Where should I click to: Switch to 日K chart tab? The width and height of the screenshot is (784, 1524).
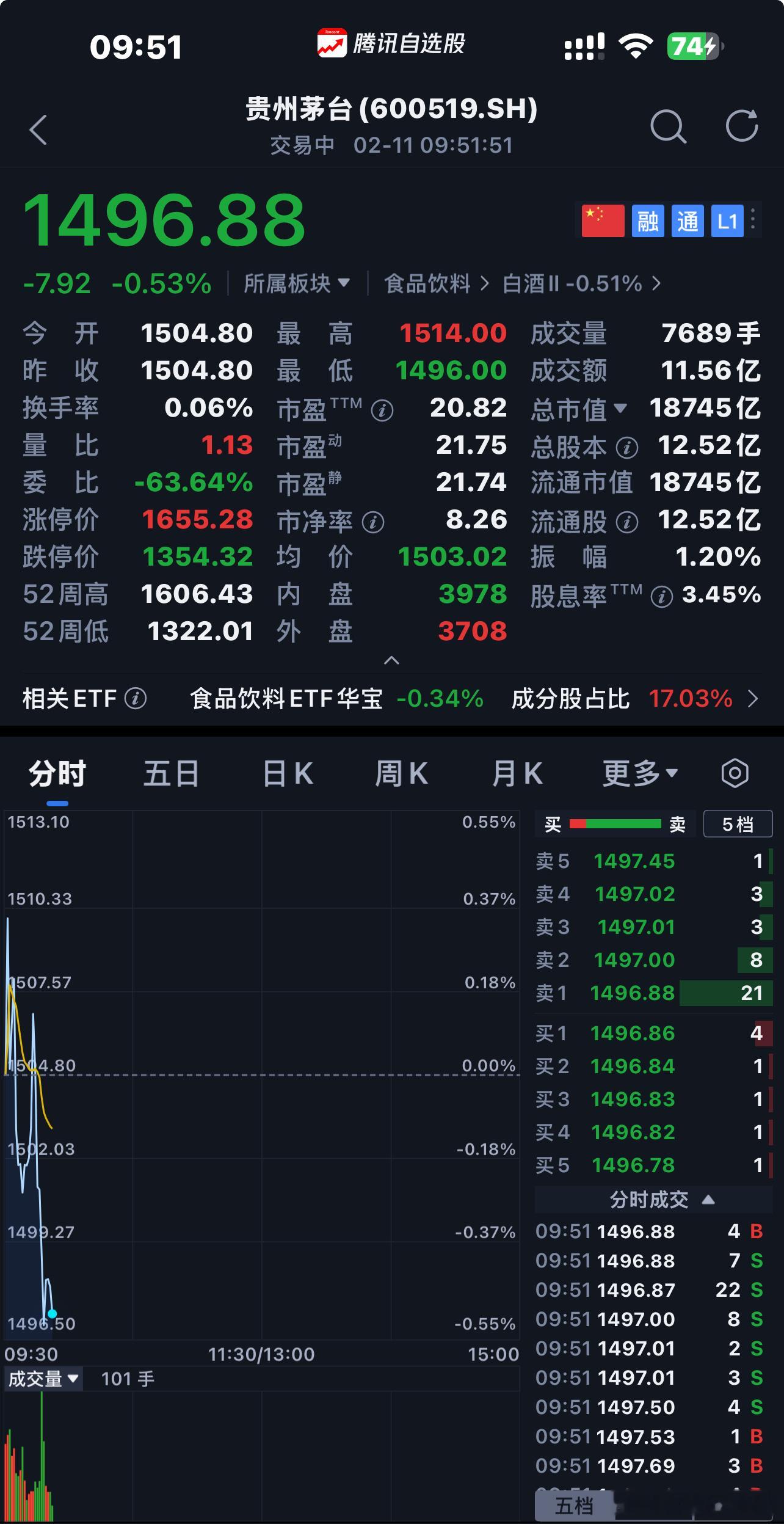point(288,774)
